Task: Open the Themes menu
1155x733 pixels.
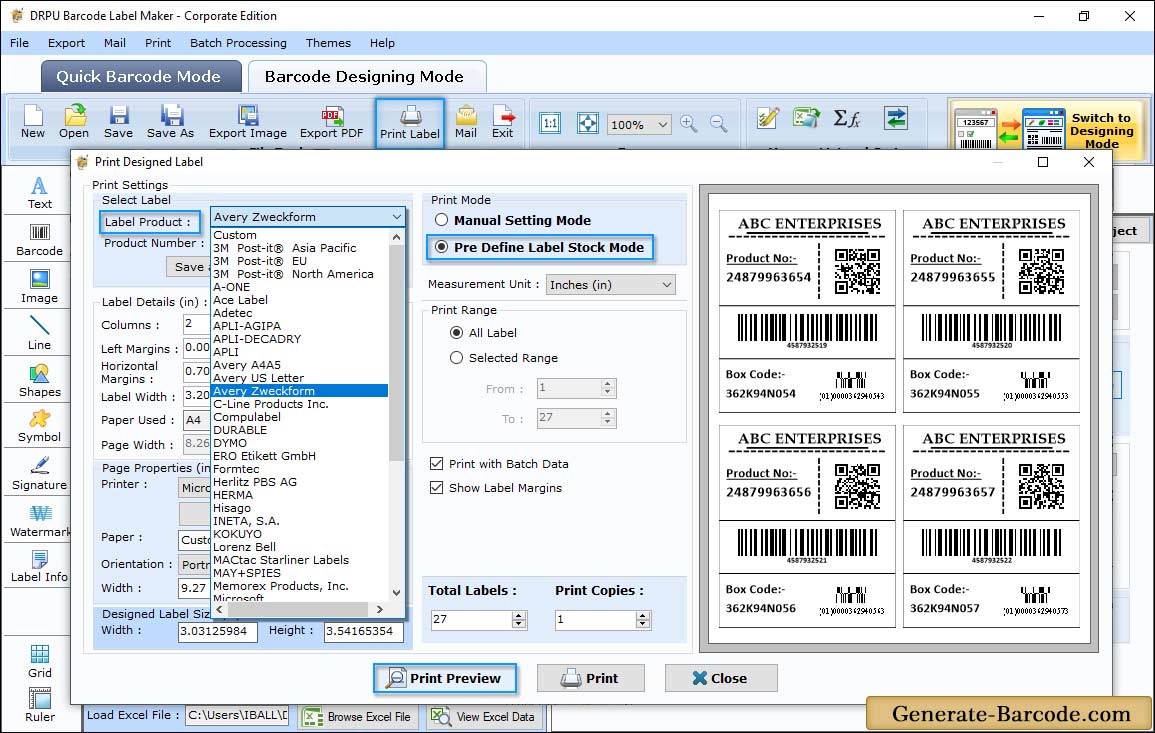Action: click(328, 43)
